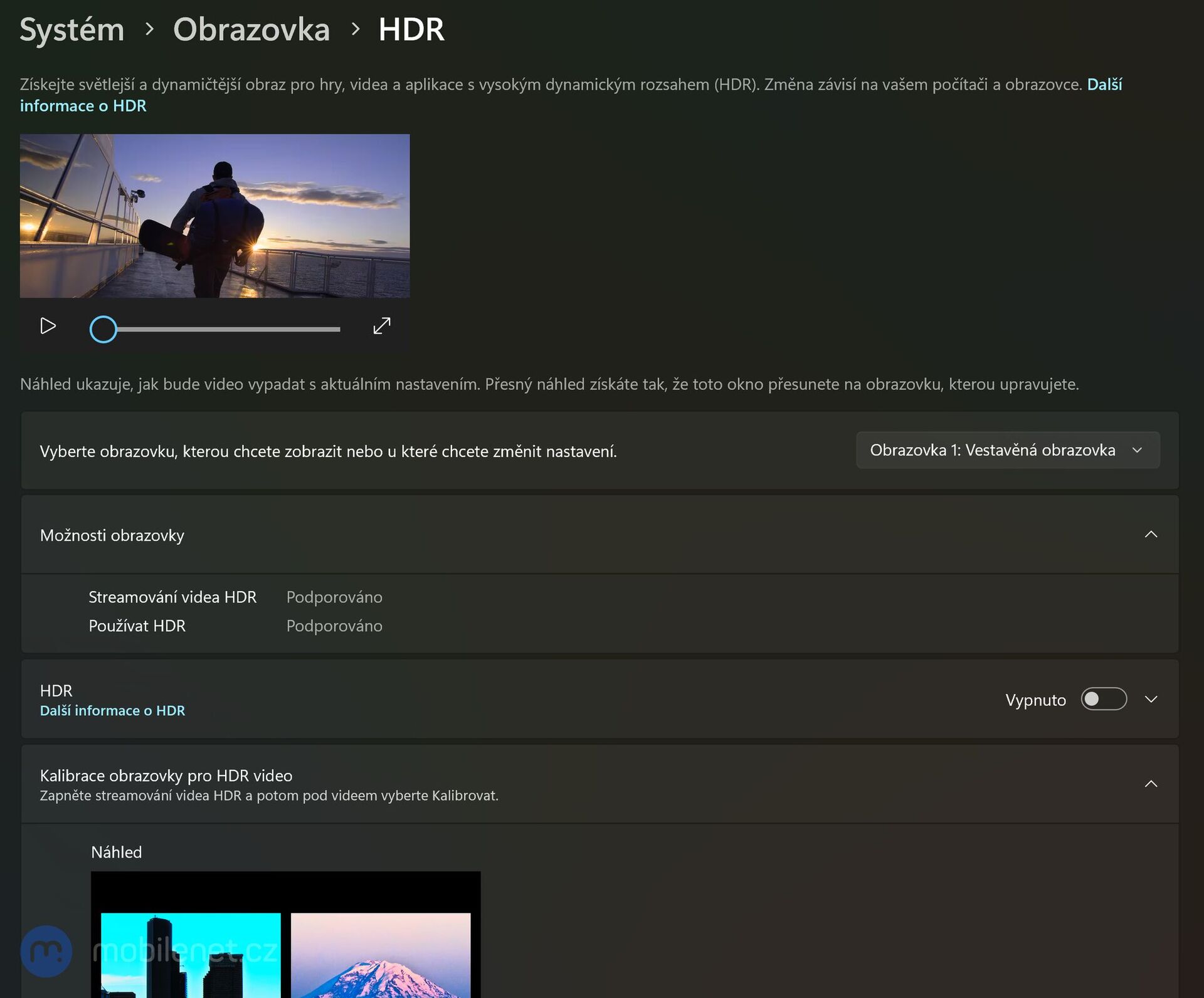Screen dimensions: 1204x998
Task: Go to Systém in breadcrumb
Action: pyautogui.click(x=72, y=29)
